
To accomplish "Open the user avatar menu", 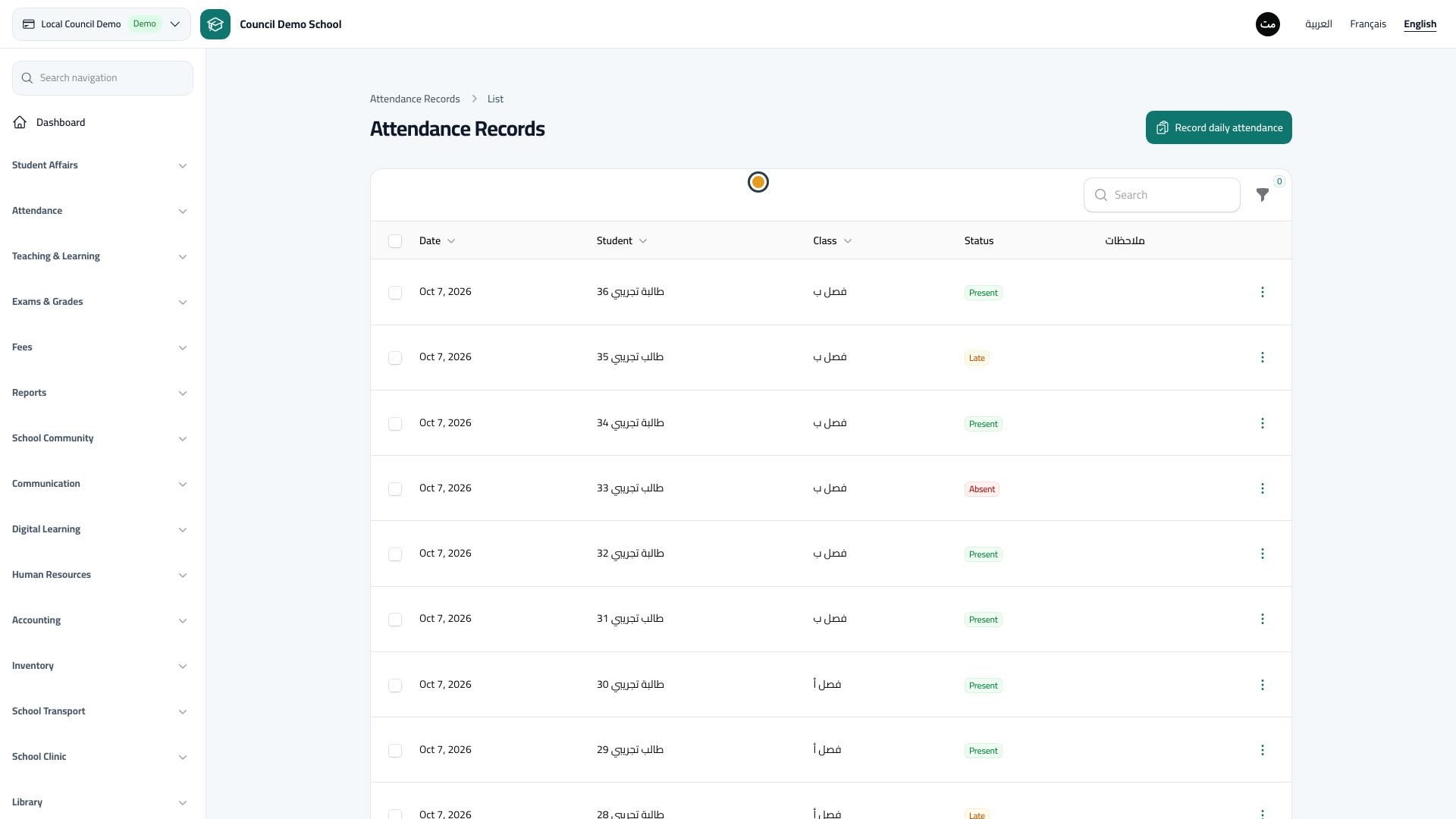I will pyautogui.click(x=1268, y=24).
